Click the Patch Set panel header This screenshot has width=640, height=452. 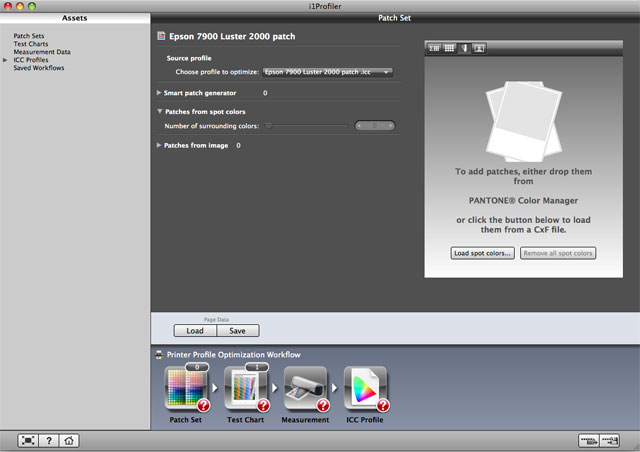coord(395,18)
